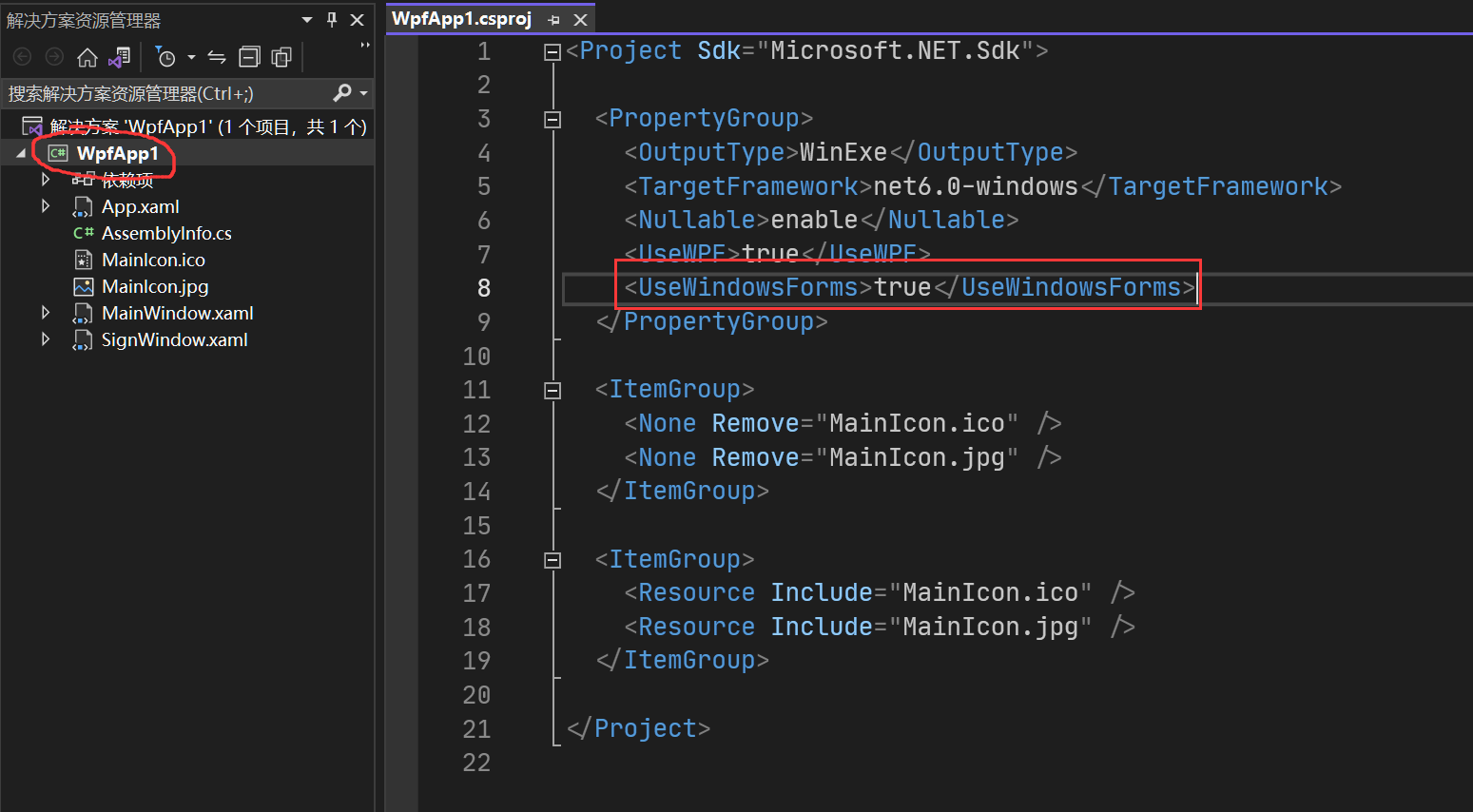This screenshot has width=1473, height=812.
Task: Switch to the WpfApp1.csproj tab
Action: (x=462, y=19)
